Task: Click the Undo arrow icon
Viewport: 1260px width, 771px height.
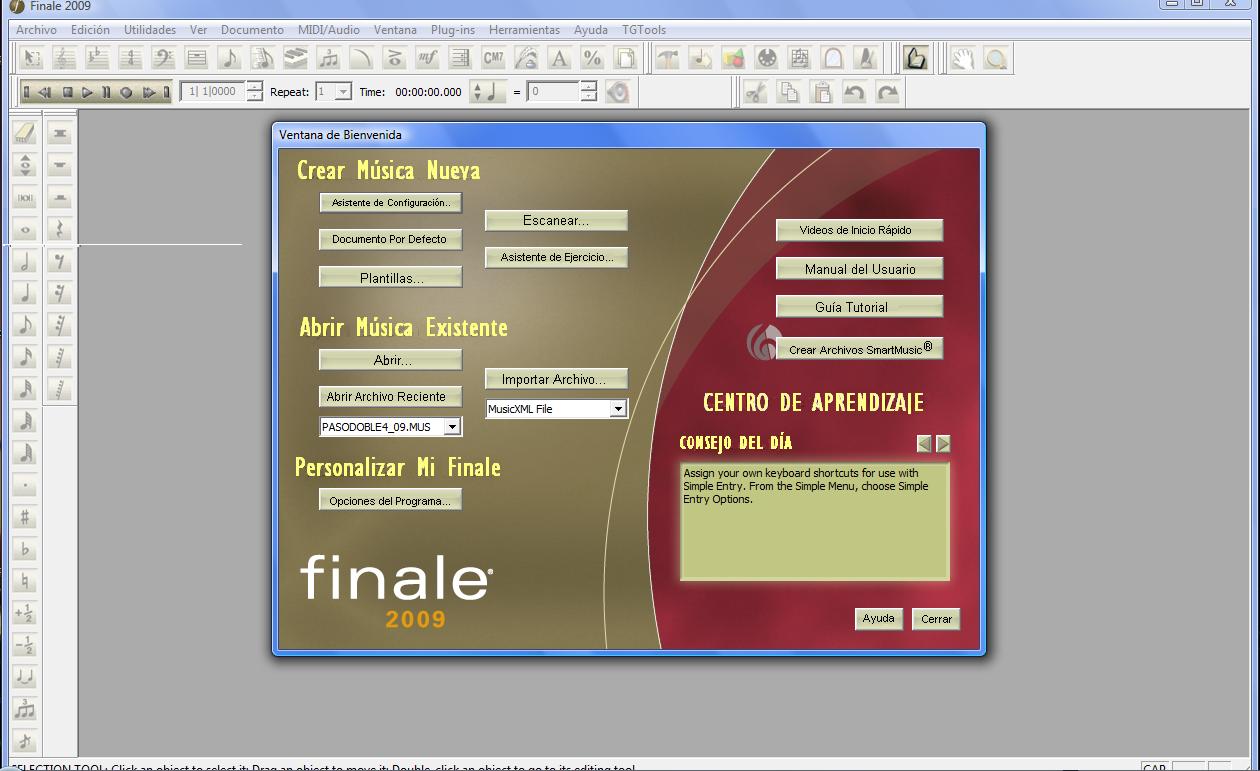Action: [855, 92]
